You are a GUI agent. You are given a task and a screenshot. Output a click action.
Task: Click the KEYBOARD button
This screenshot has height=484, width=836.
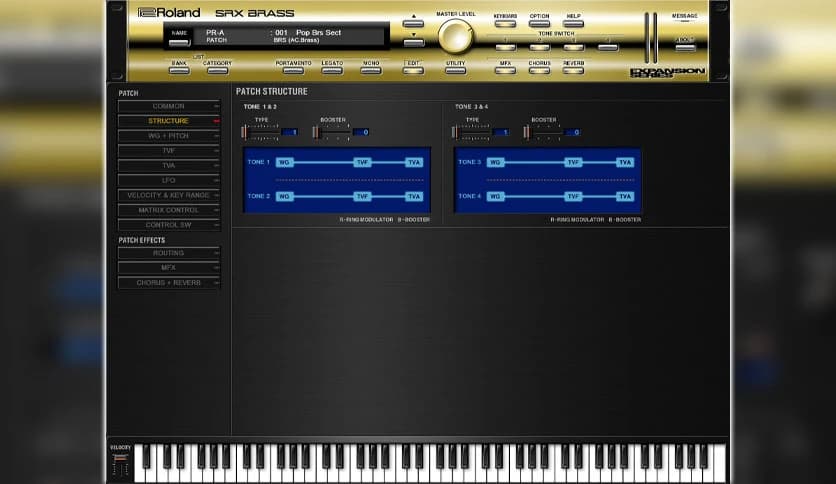[505, 23]
